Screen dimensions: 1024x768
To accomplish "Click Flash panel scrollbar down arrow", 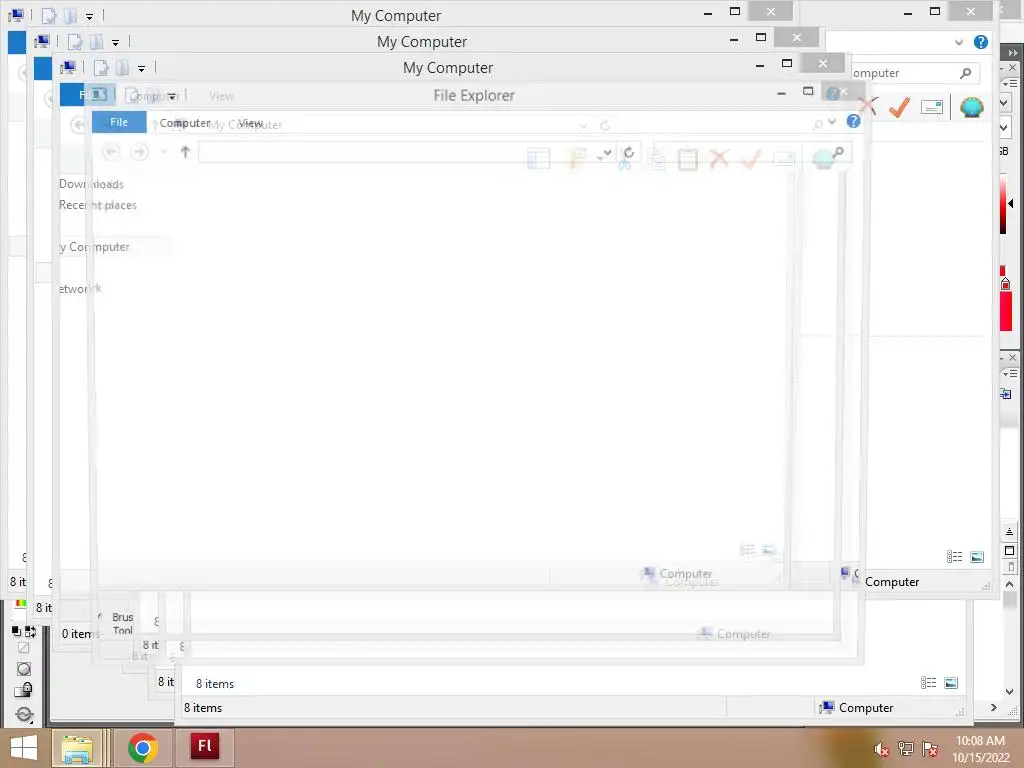I will 1009,692.
